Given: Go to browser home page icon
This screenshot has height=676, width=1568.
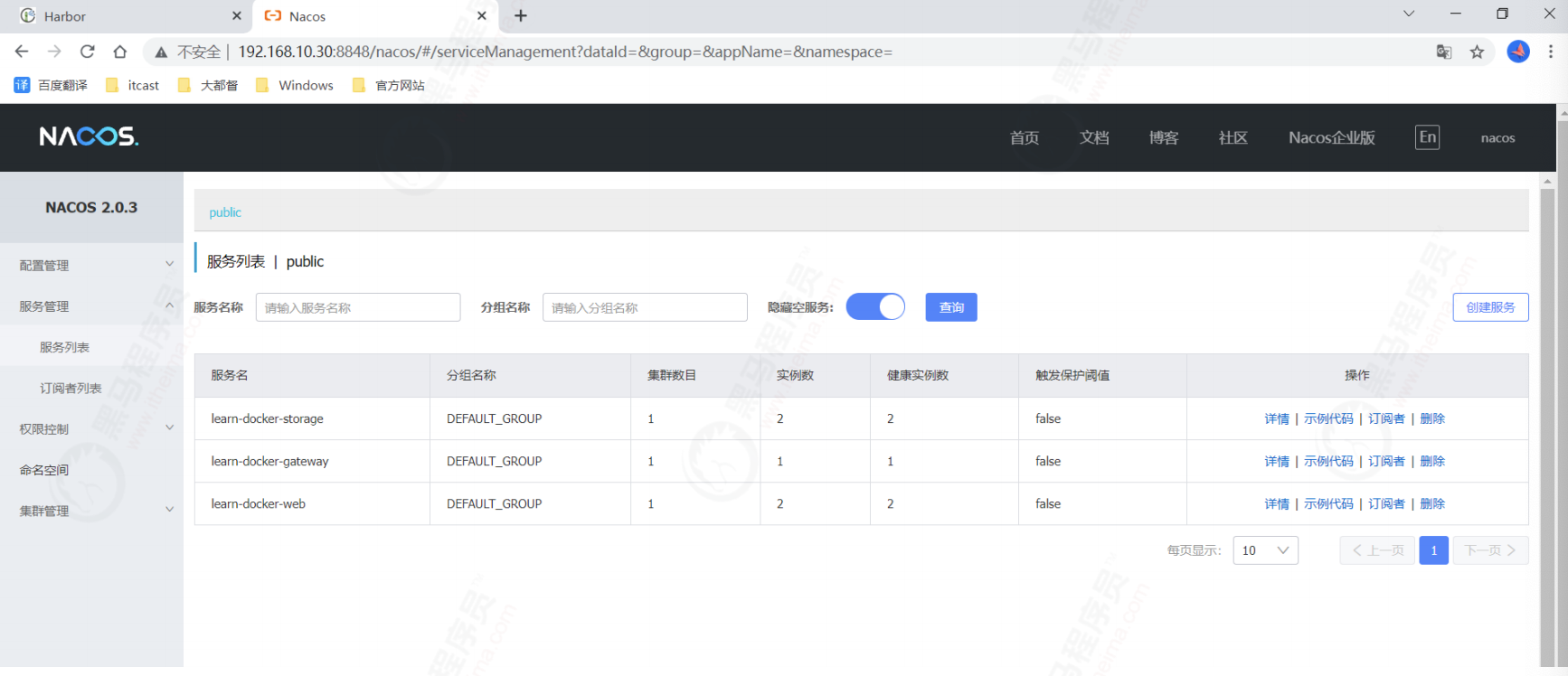Looking at the screenshot, I should point(119,52).
